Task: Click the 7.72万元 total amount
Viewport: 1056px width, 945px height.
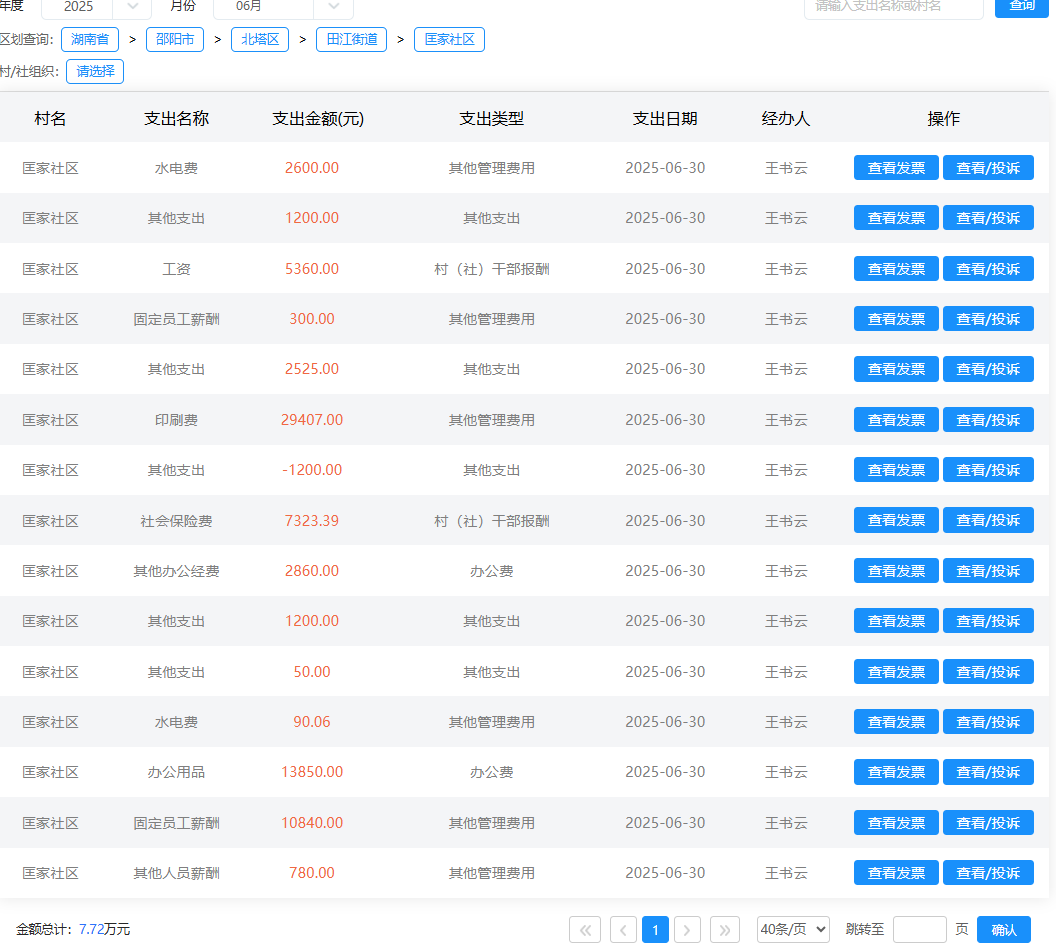Action: pyautogui.click(x=104, y=930)
